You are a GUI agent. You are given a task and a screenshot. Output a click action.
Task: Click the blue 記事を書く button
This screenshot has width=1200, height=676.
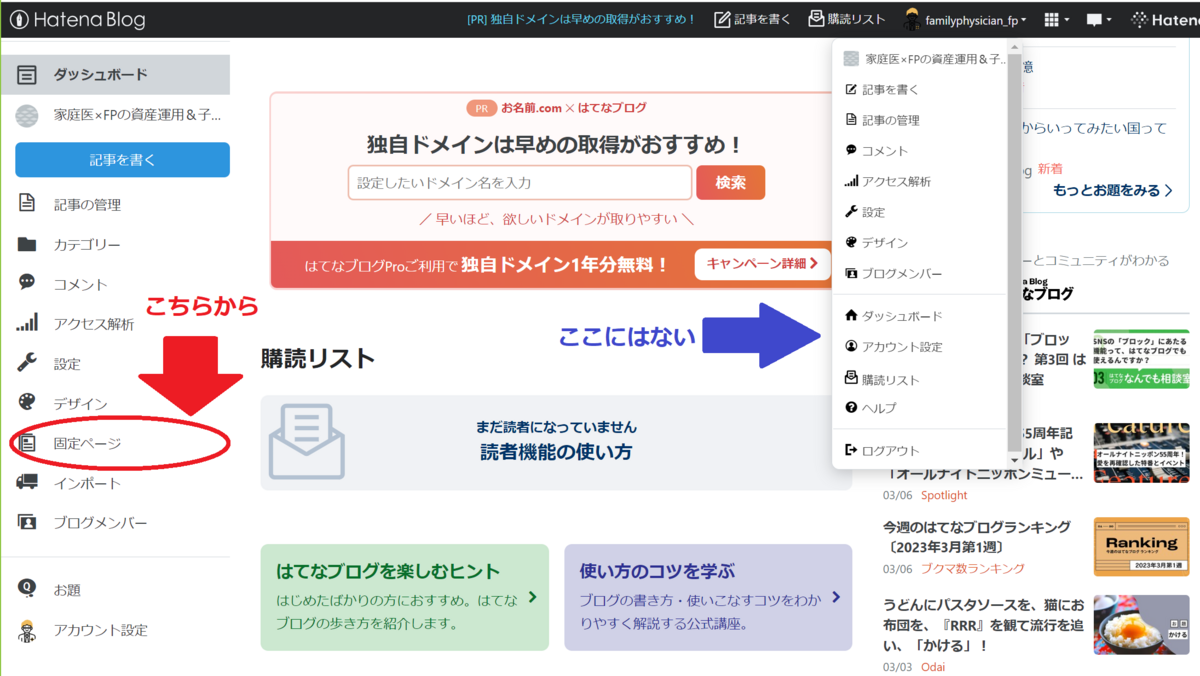point(122,160)
